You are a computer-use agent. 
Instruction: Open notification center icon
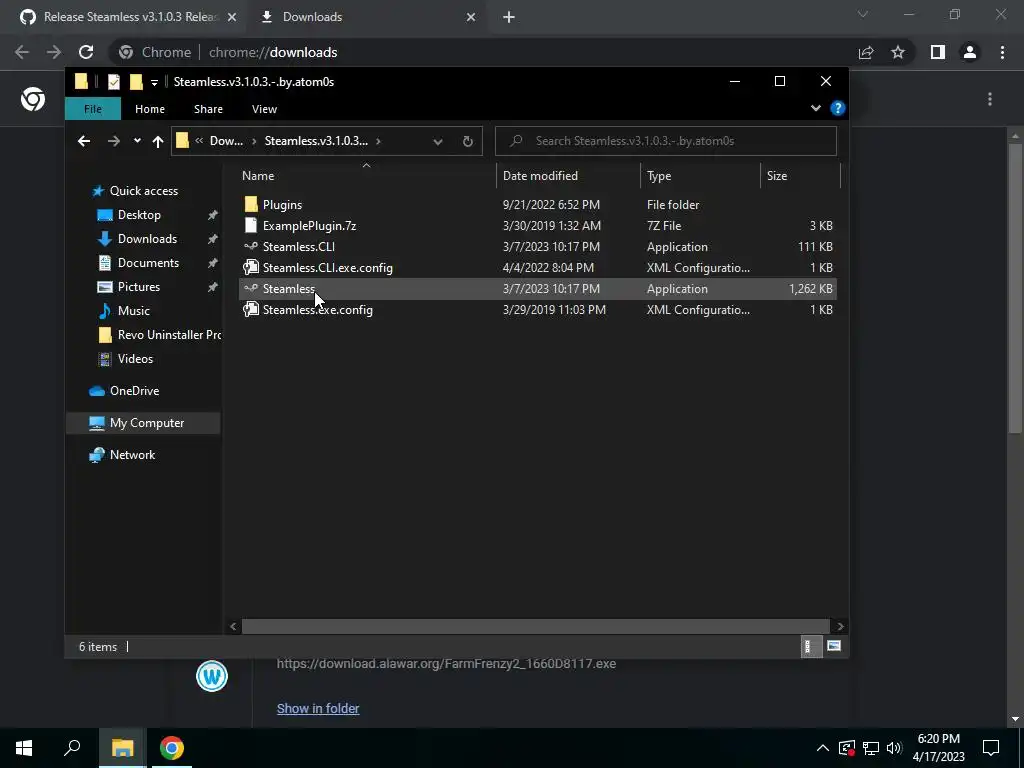(x=991, y=748)
